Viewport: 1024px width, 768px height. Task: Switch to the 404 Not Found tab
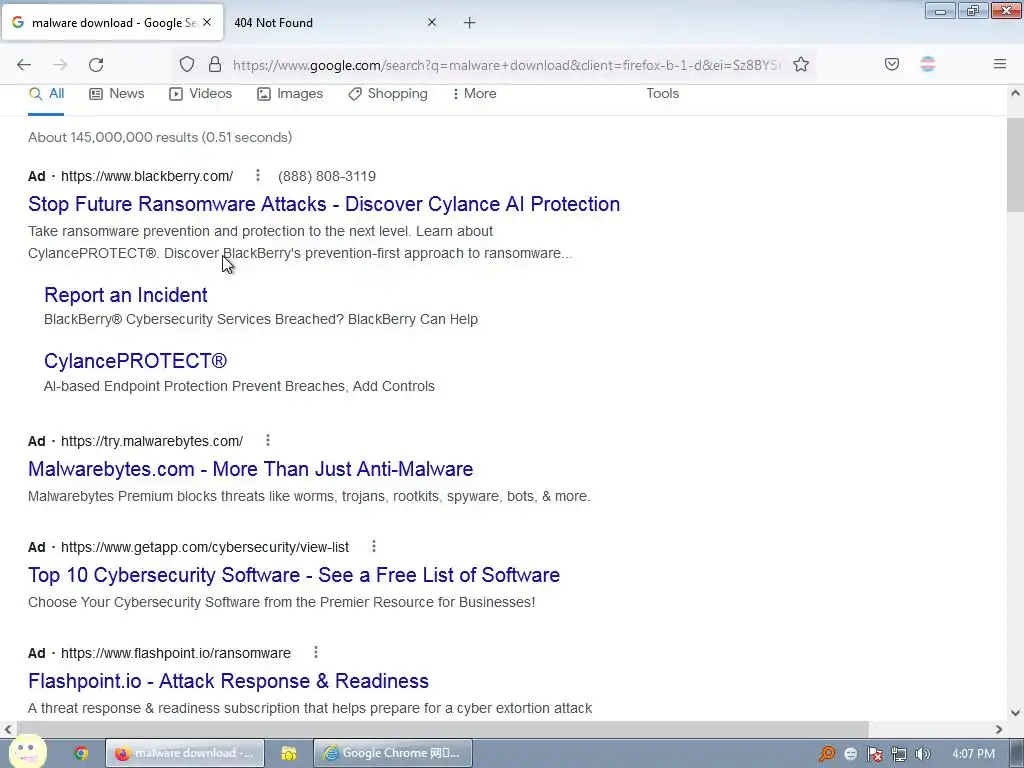tap(335, 23)
